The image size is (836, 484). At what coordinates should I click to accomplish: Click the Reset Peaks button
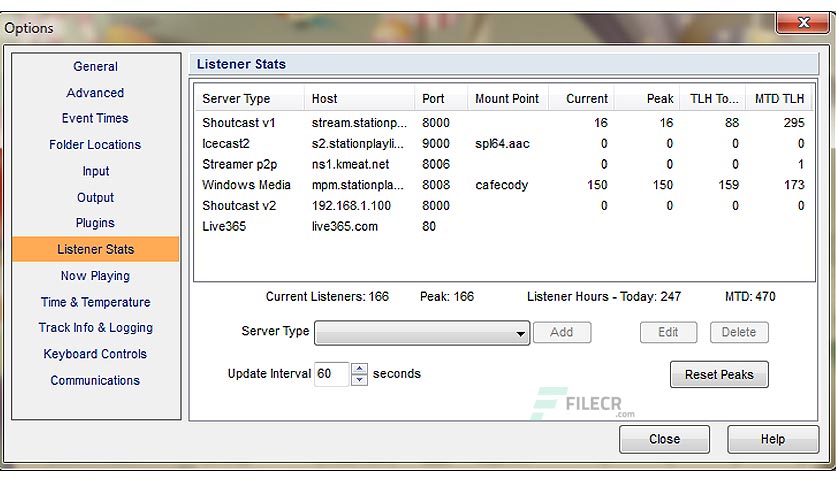click(719, 374)
